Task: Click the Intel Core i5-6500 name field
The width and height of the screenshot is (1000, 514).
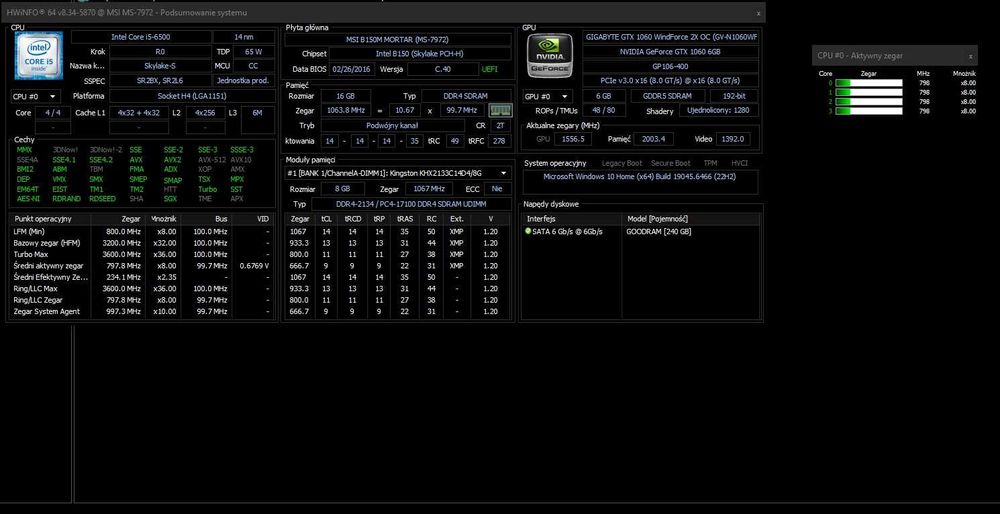Action: [141, 37]
